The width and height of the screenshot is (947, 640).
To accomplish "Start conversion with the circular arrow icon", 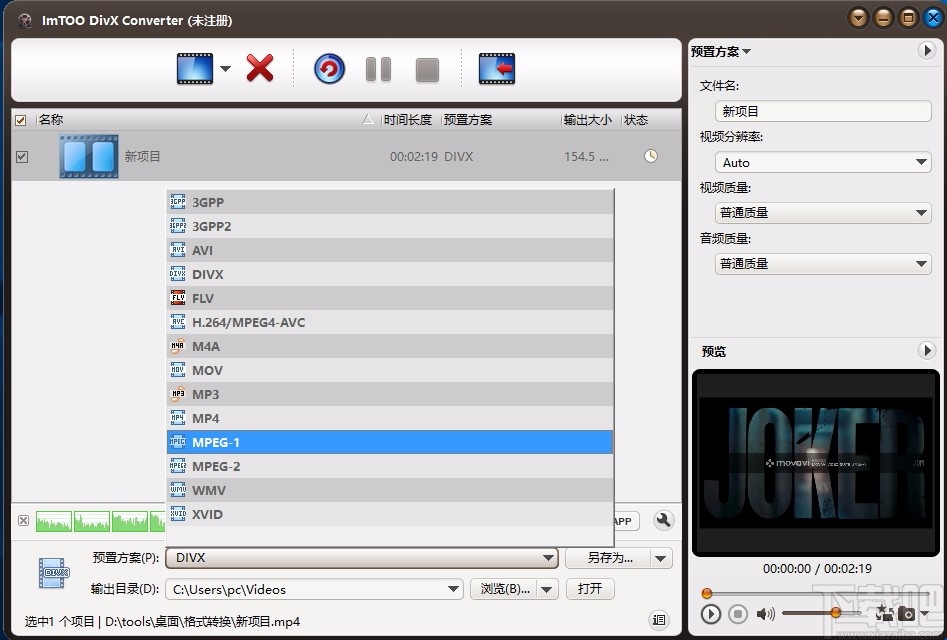I will [328, 69].
